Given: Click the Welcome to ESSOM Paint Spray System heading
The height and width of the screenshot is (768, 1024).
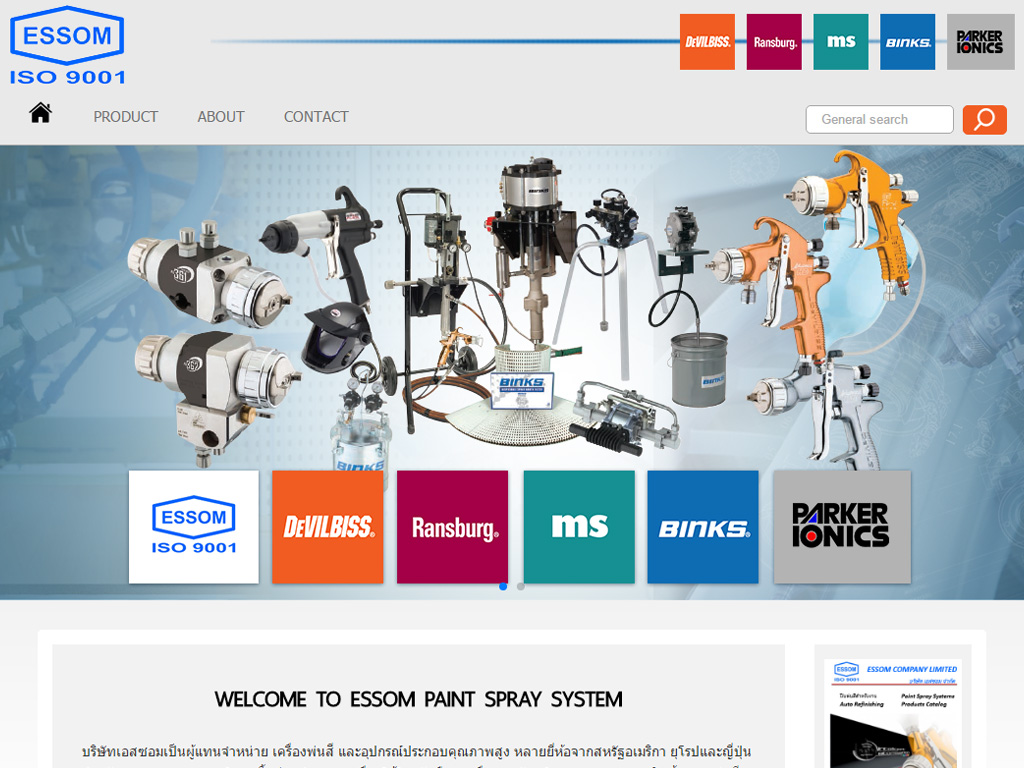Looking at the screenshot, I should click(x=419, y=699).
